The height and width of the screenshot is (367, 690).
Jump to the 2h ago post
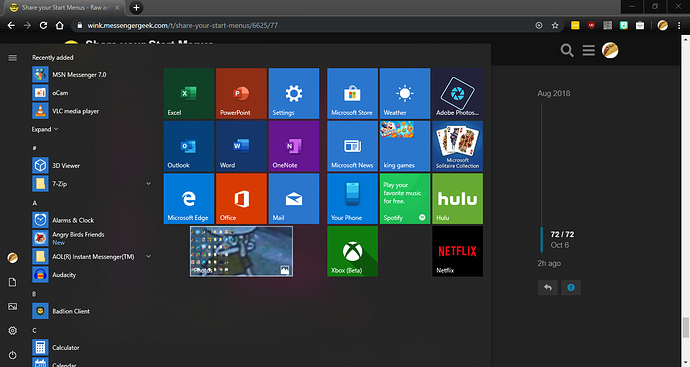tap(549, 263)
